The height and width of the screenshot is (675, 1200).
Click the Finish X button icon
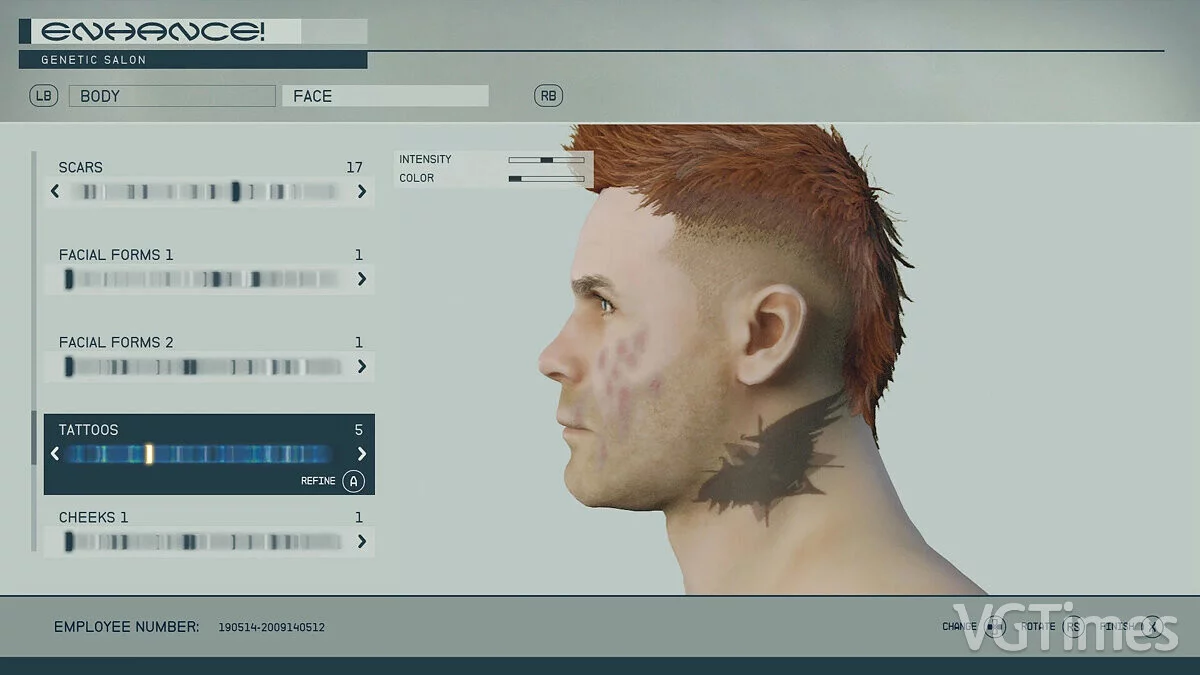(x=1152, y=627)
